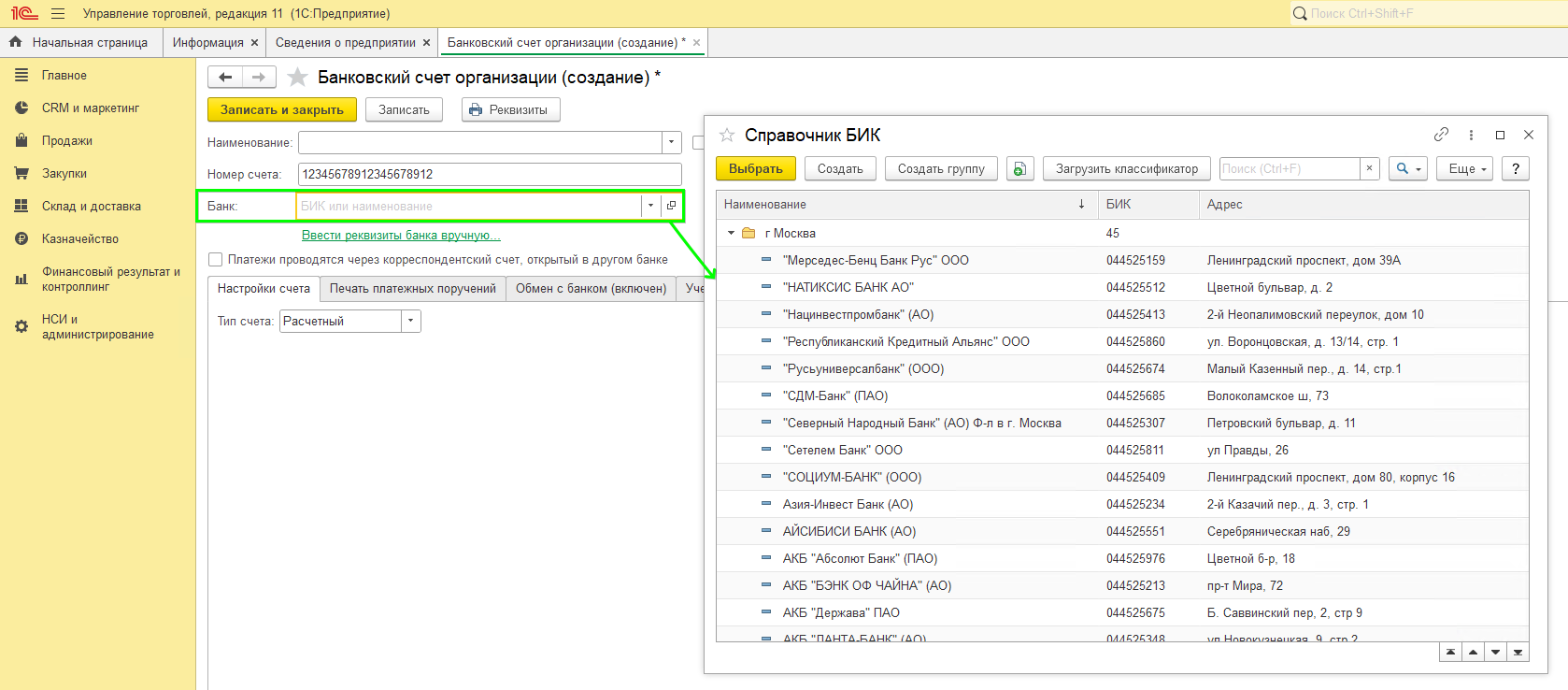The image size is (1568, 690).
Task: Open Реквизиты button with printer icon
Action: click(510, 109)
